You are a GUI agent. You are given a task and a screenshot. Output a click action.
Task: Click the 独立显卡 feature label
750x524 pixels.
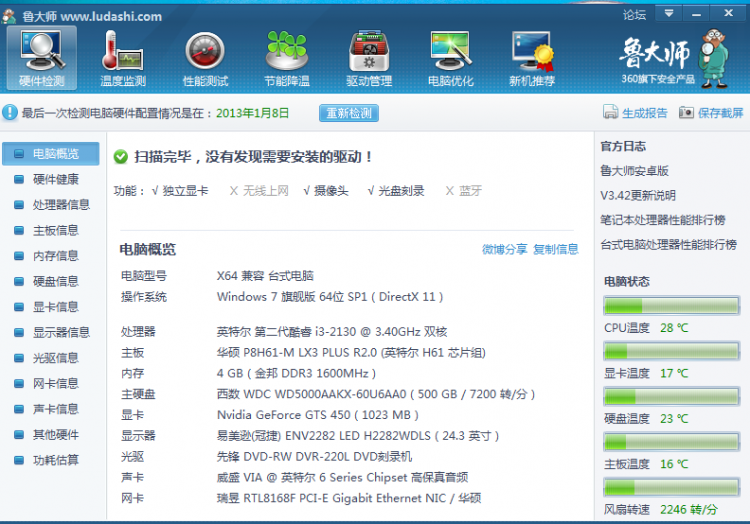pos(185,191)
